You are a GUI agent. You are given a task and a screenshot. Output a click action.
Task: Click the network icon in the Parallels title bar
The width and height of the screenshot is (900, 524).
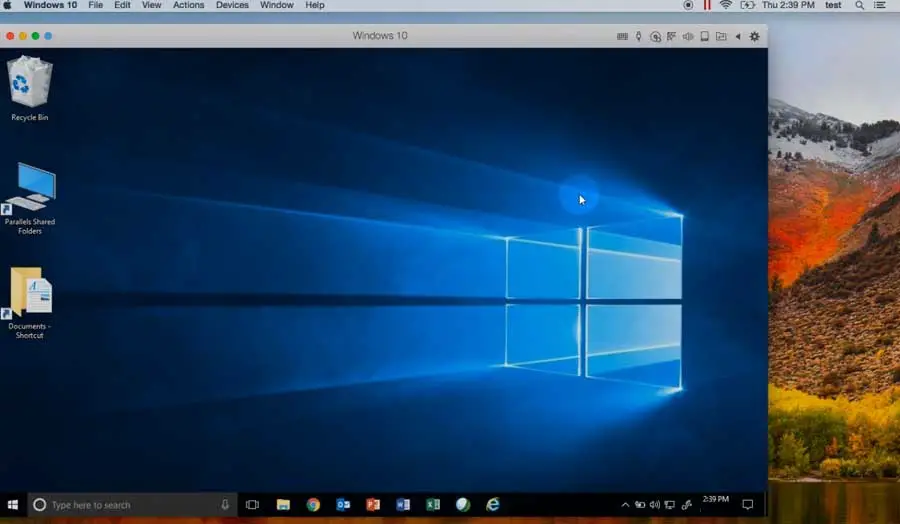point(671,36)
